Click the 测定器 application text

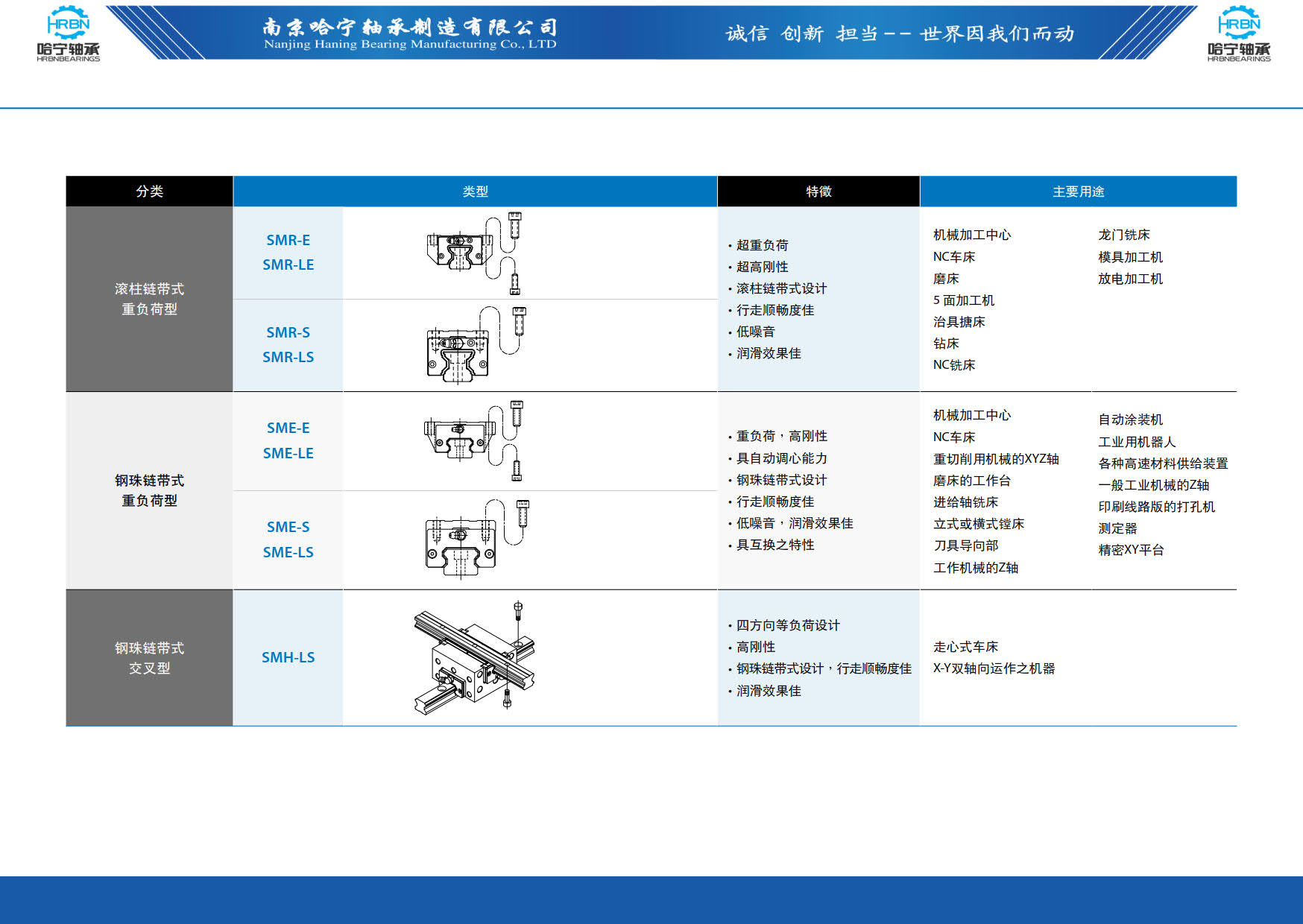tap(1117, 528)
